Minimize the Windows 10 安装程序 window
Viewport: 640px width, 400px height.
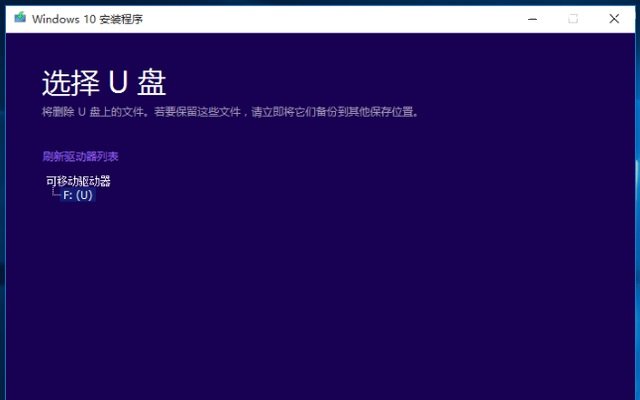(x=532, y=19)
